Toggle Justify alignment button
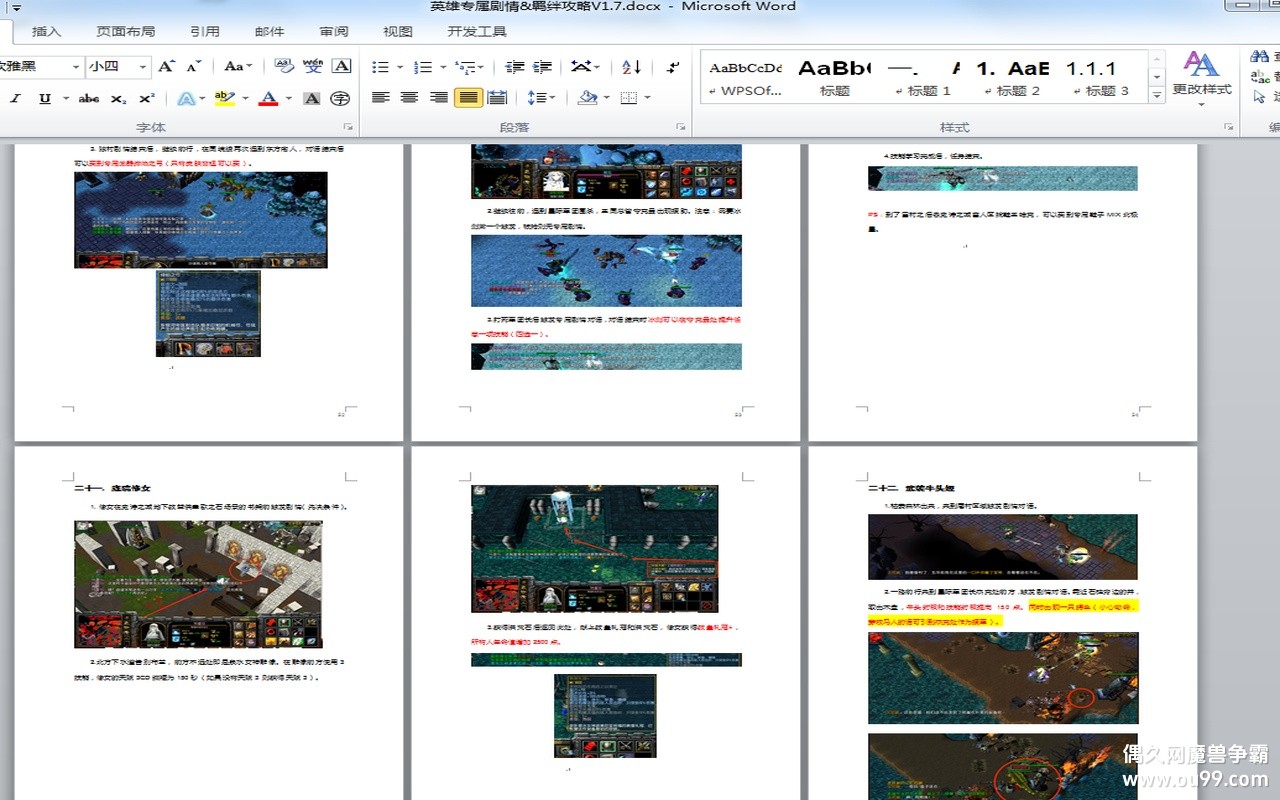The height and width of the screenshot is (800, 1280). 467,98
